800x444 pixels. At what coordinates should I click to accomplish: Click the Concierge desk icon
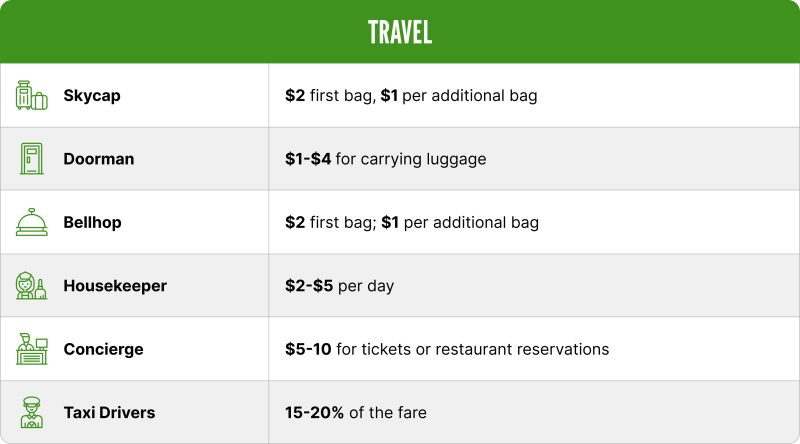coord(32,349)
